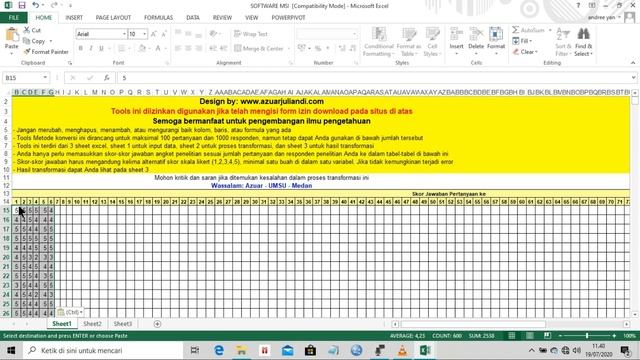The image size is (640, 360).
Task: Open the Font name dropdown showing Arial
Action: click(124, 34)
